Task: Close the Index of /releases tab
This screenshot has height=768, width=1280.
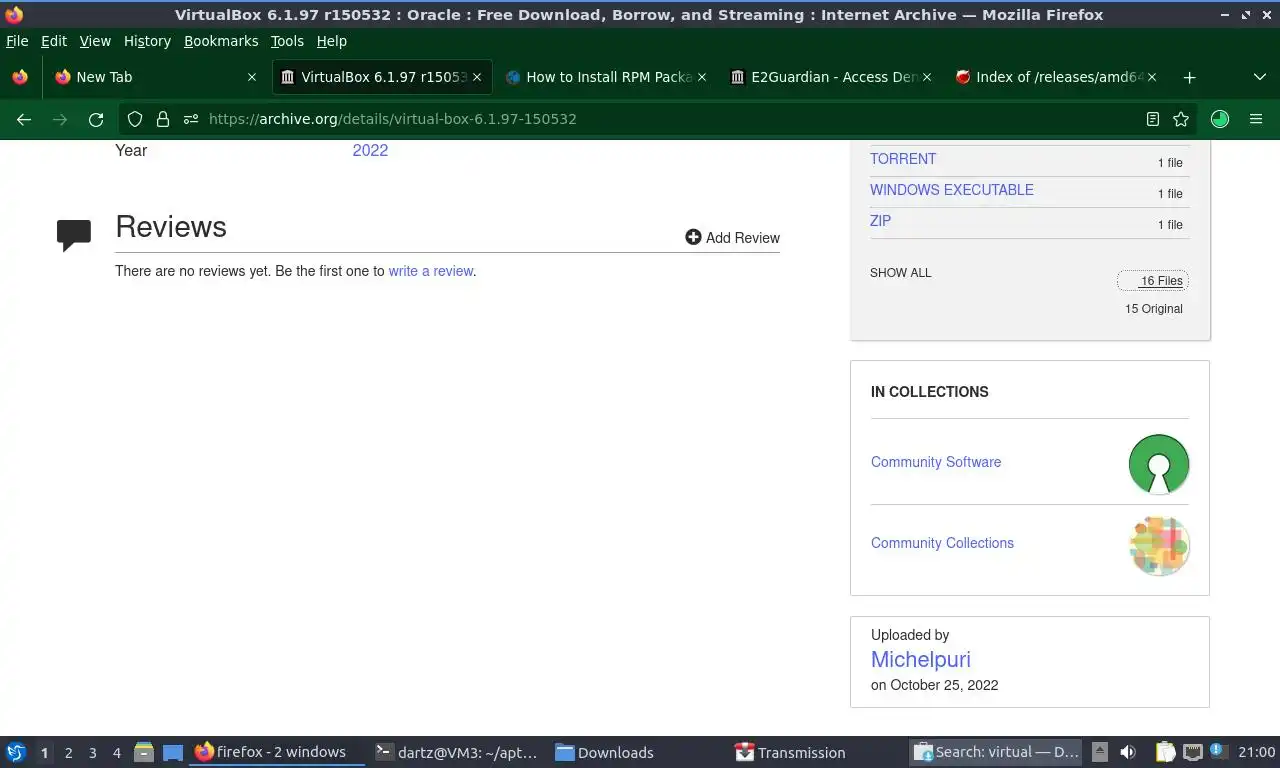Action: coord(1152,77)
